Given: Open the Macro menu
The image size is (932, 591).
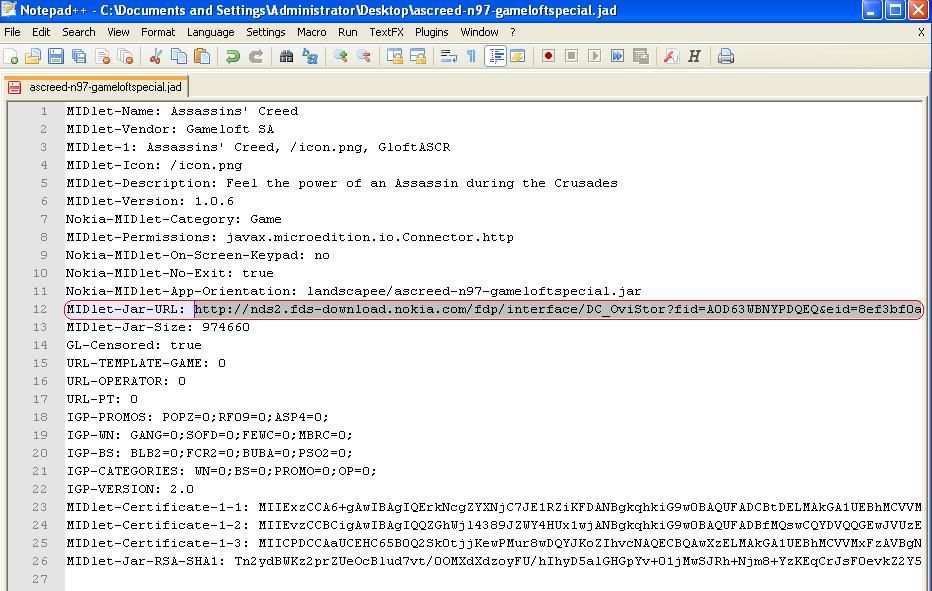Looking at the screenshot, I should pyautogui.click(x=311, y=32).
